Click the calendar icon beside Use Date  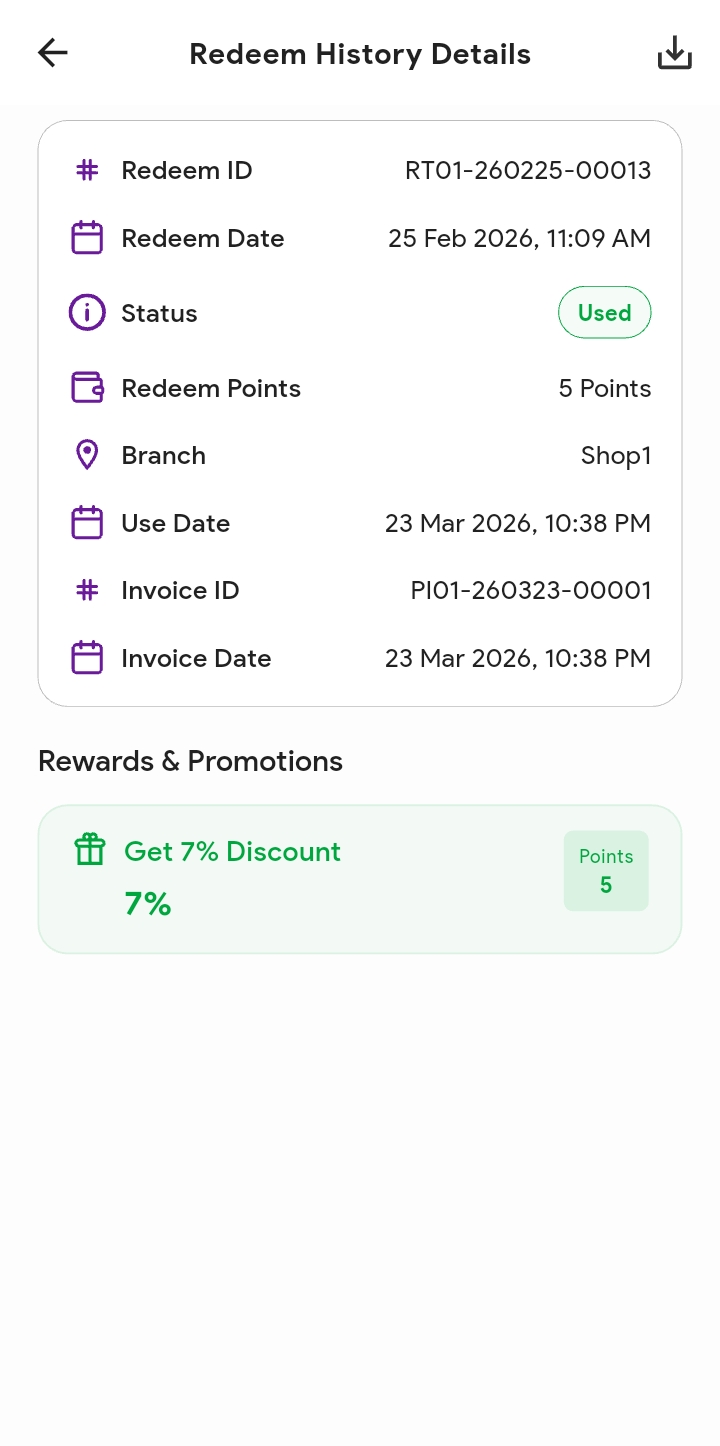pos(88,523)
